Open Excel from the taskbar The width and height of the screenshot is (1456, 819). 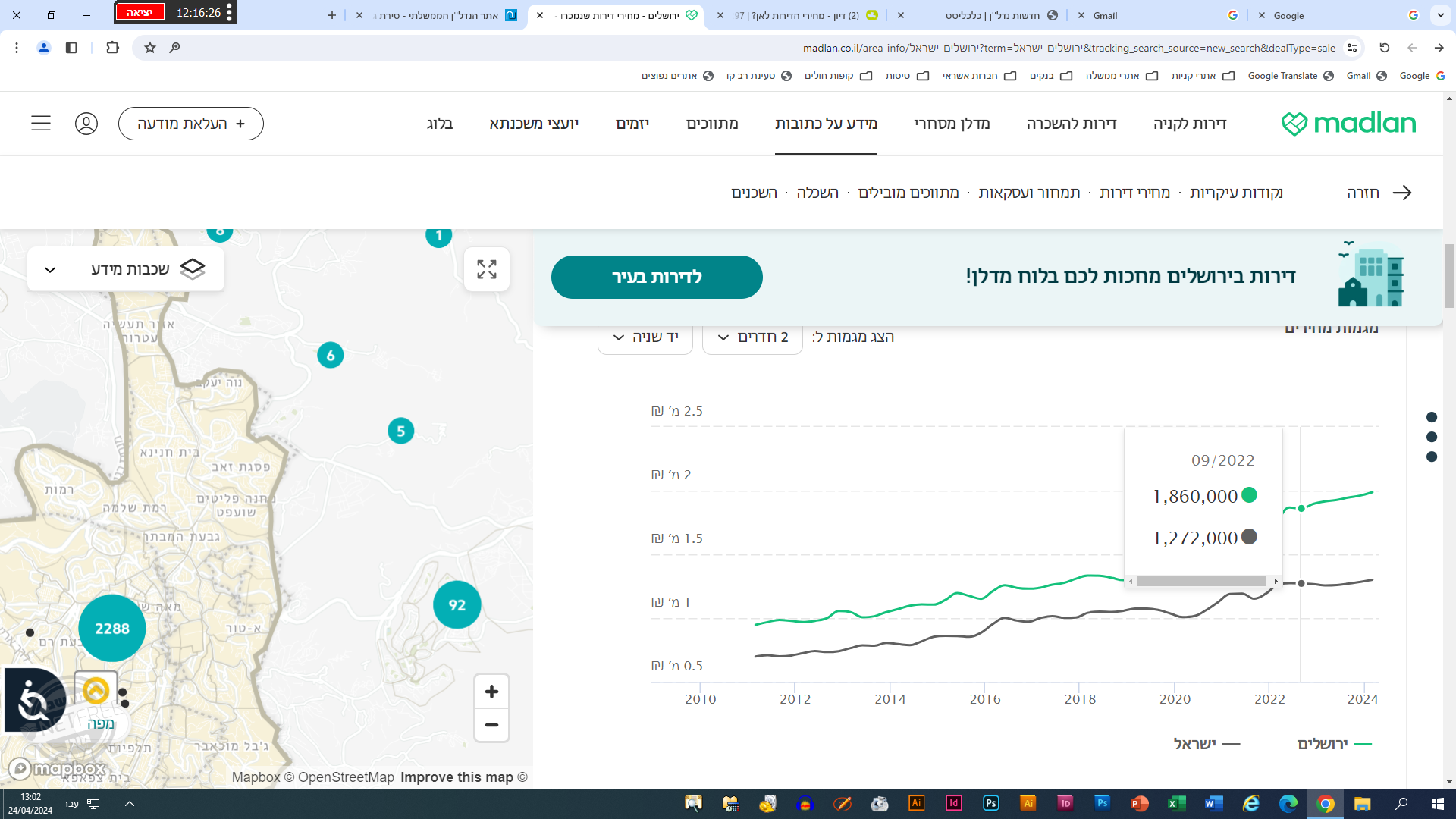click(1175, 803)
